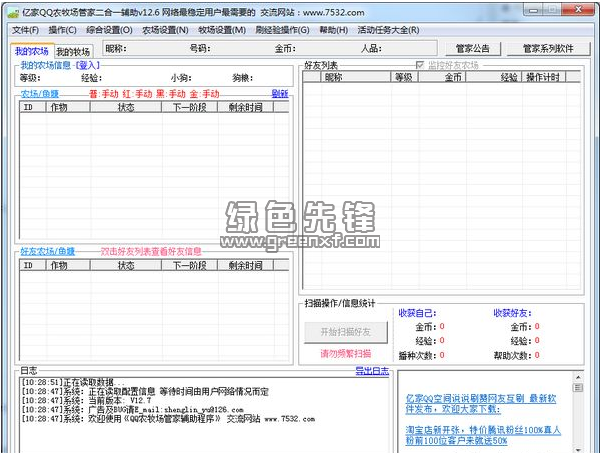Click the 登入 link in farm info
Viewport: 601px width, 453px height.
click(x=88, y=65)
